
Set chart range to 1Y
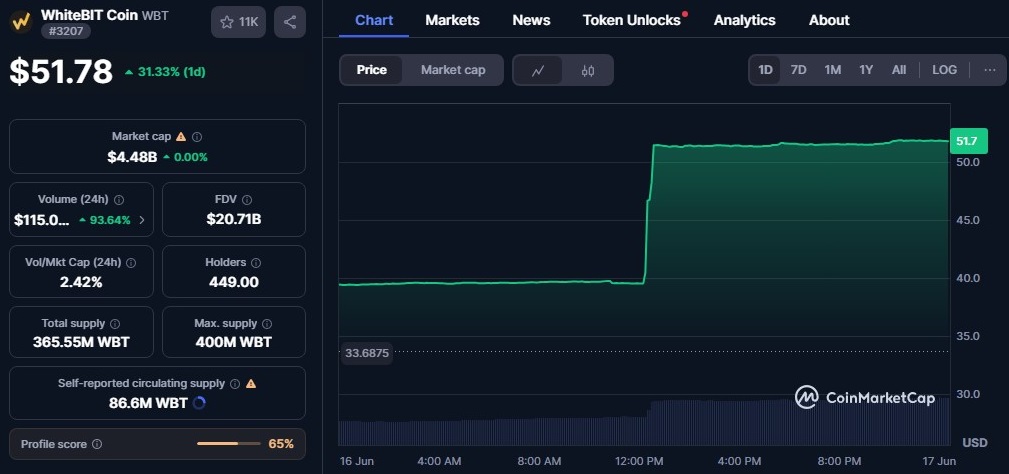click(x=866, y=69)
